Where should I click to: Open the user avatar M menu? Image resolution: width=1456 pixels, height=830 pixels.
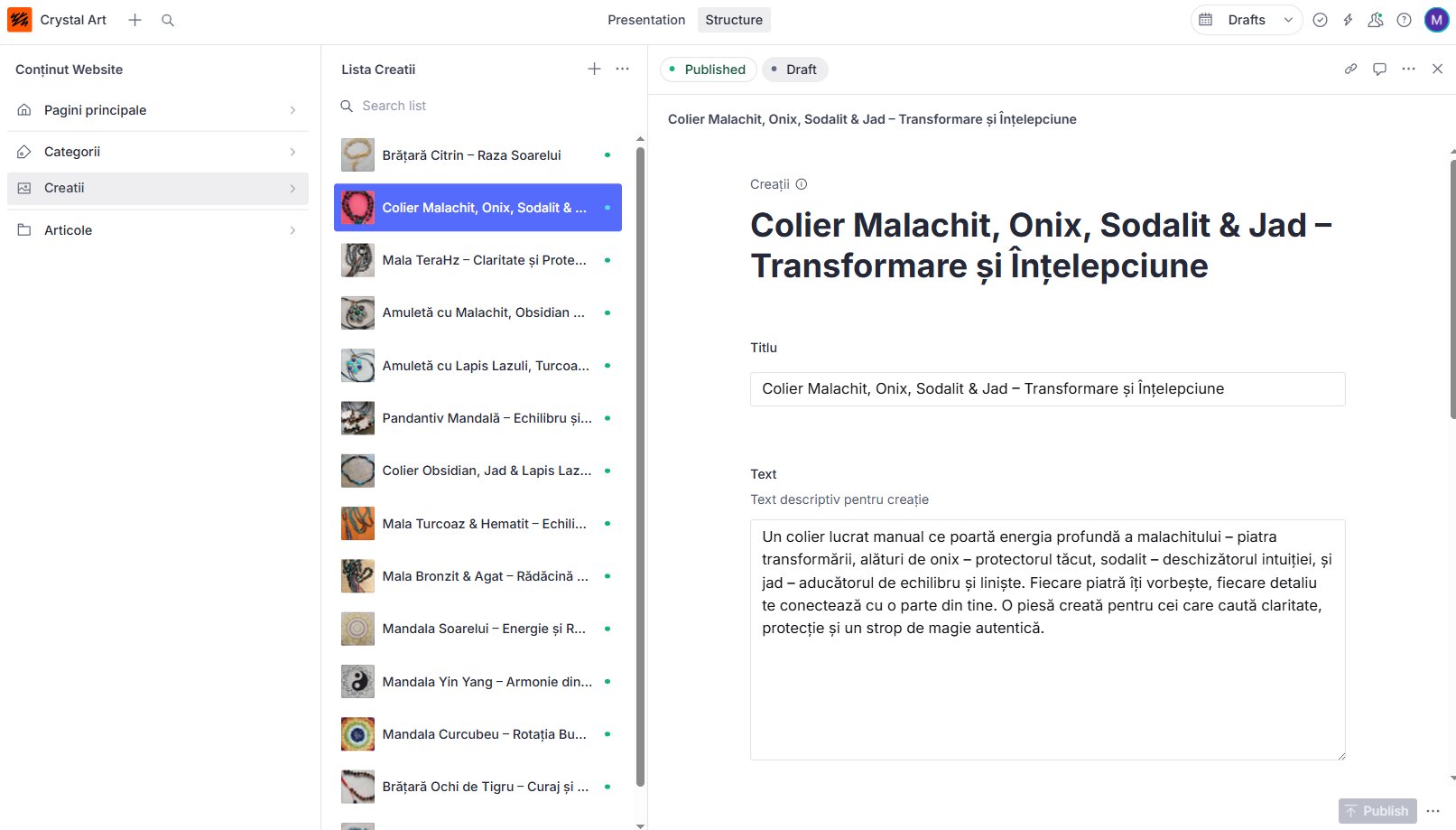(1436, 20)
